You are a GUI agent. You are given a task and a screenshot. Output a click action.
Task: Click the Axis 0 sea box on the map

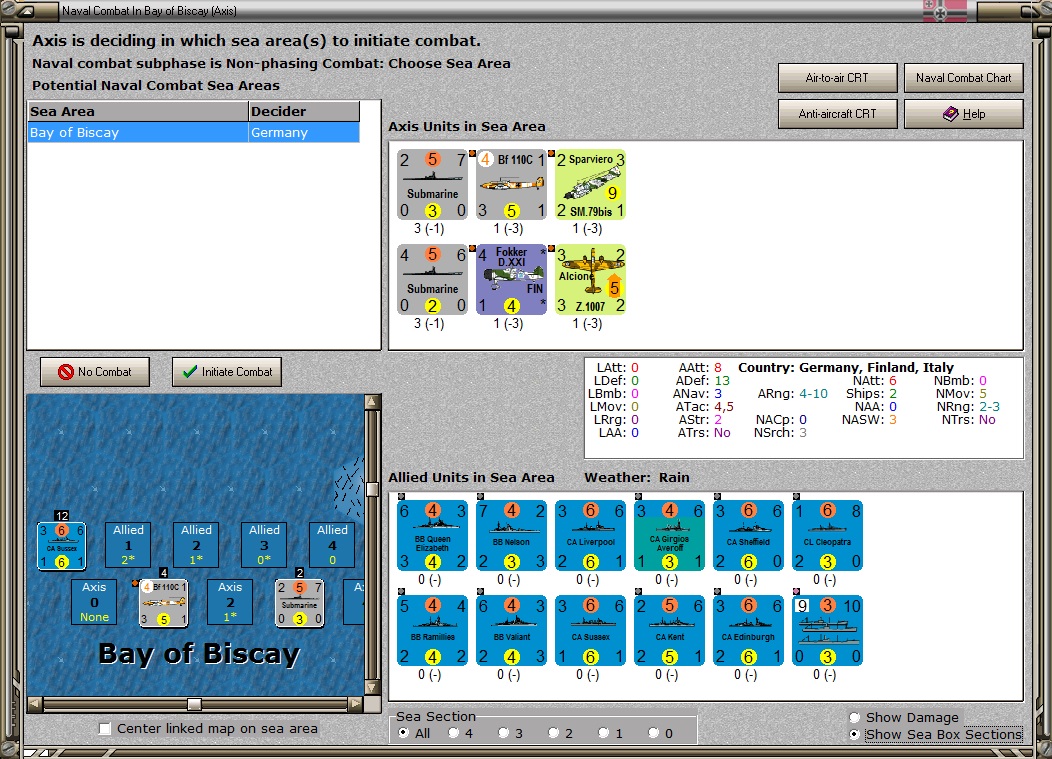[94, 601]
